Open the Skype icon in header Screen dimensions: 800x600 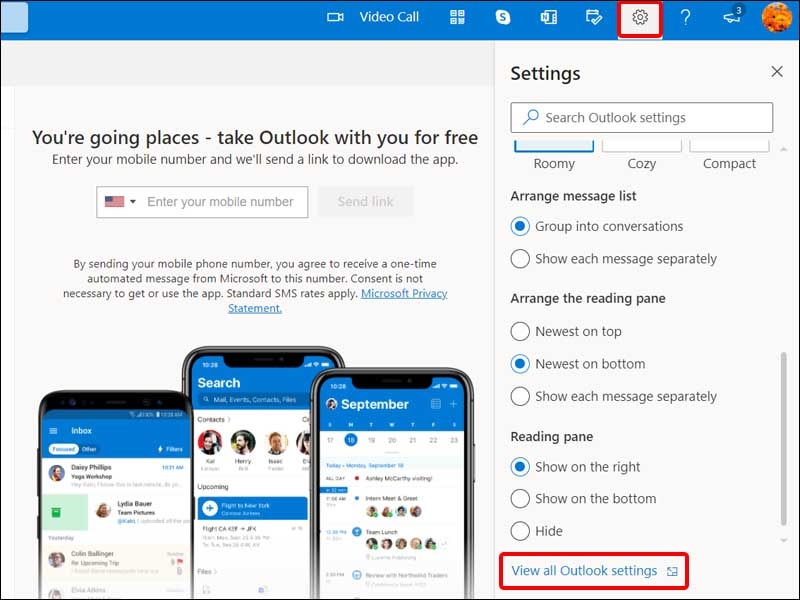(x=503, y=17)
